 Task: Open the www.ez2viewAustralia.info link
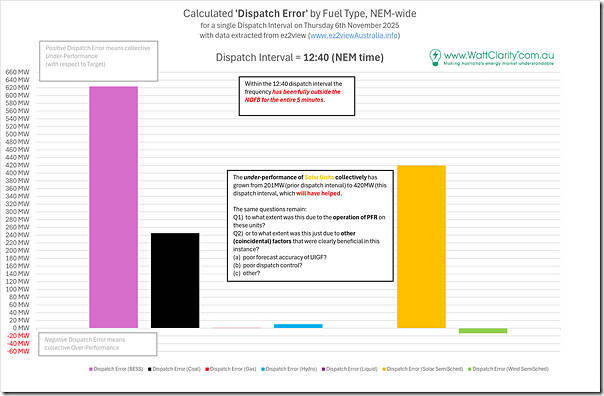pyautogui.click(x=354, y=35)
